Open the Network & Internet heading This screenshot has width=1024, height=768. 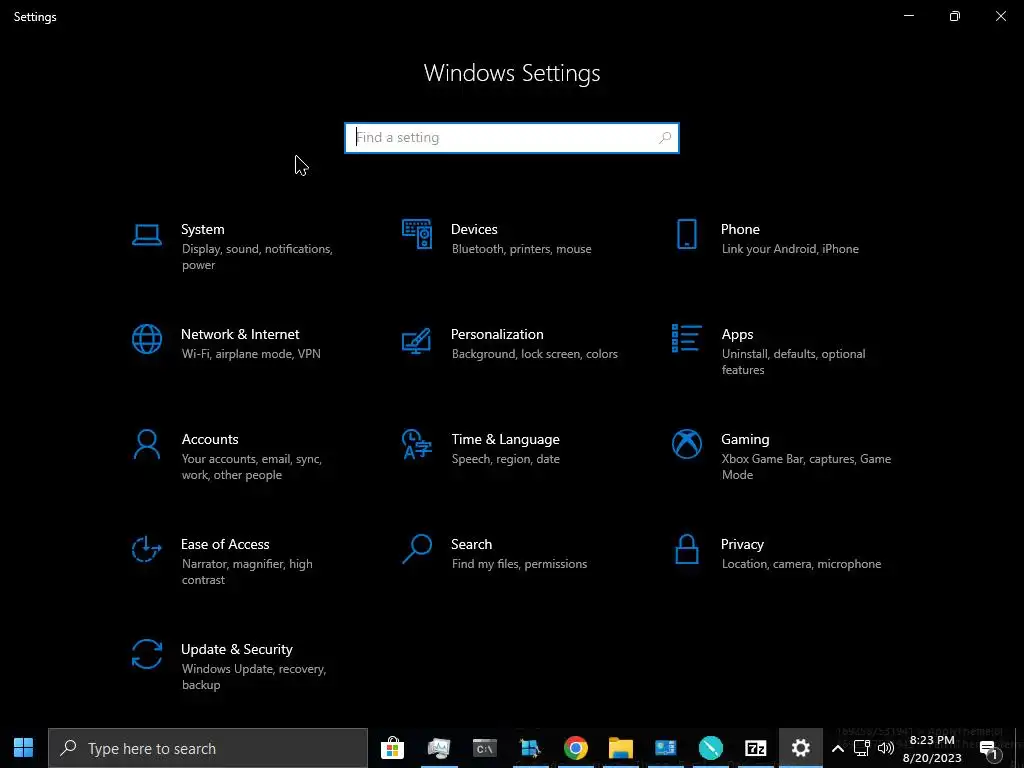pyautogui.click(x=240, y=334)
